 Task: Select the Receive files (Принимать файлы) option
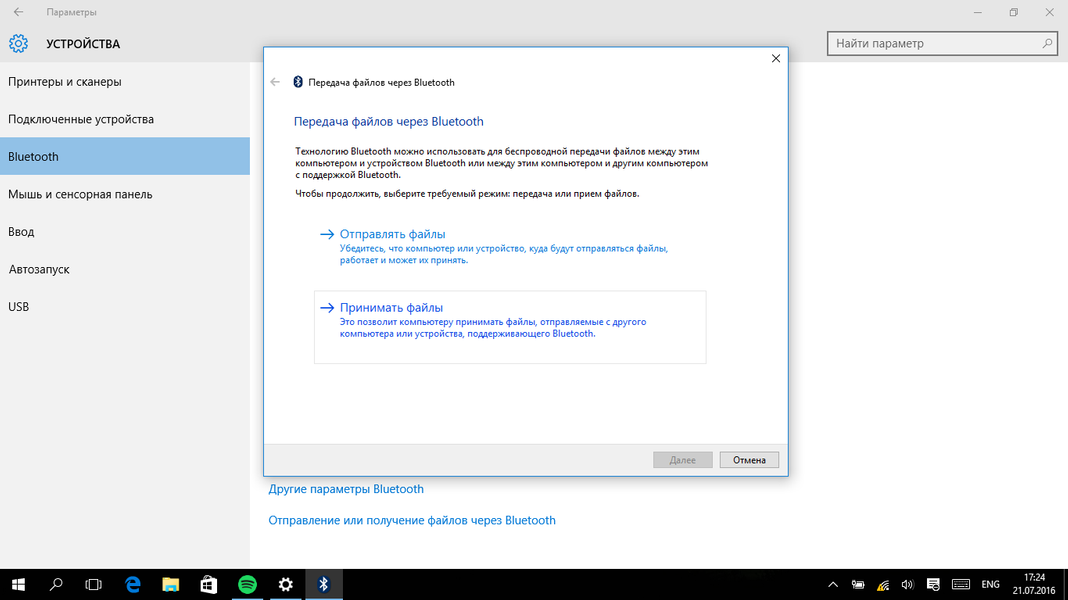pos(509,327)
